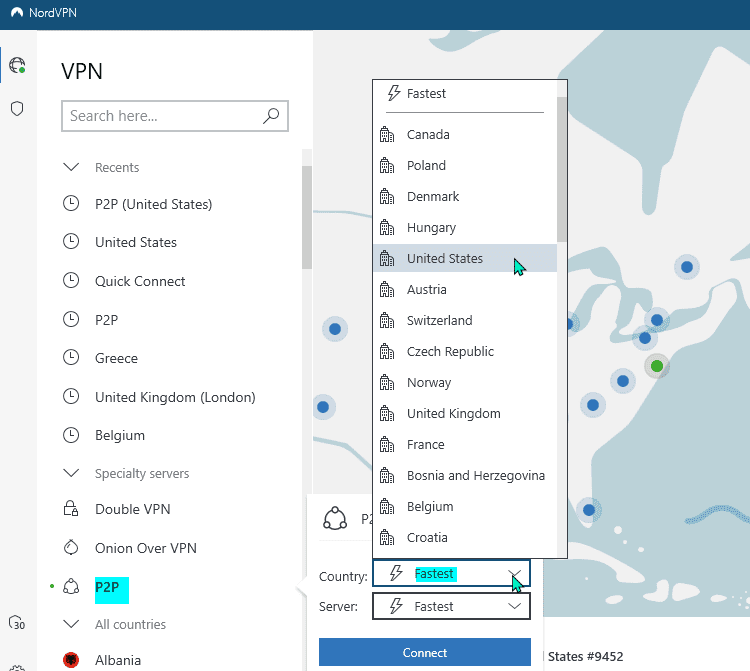
Task: Click the green connected server dot on map
Action: tap(657, 366)
